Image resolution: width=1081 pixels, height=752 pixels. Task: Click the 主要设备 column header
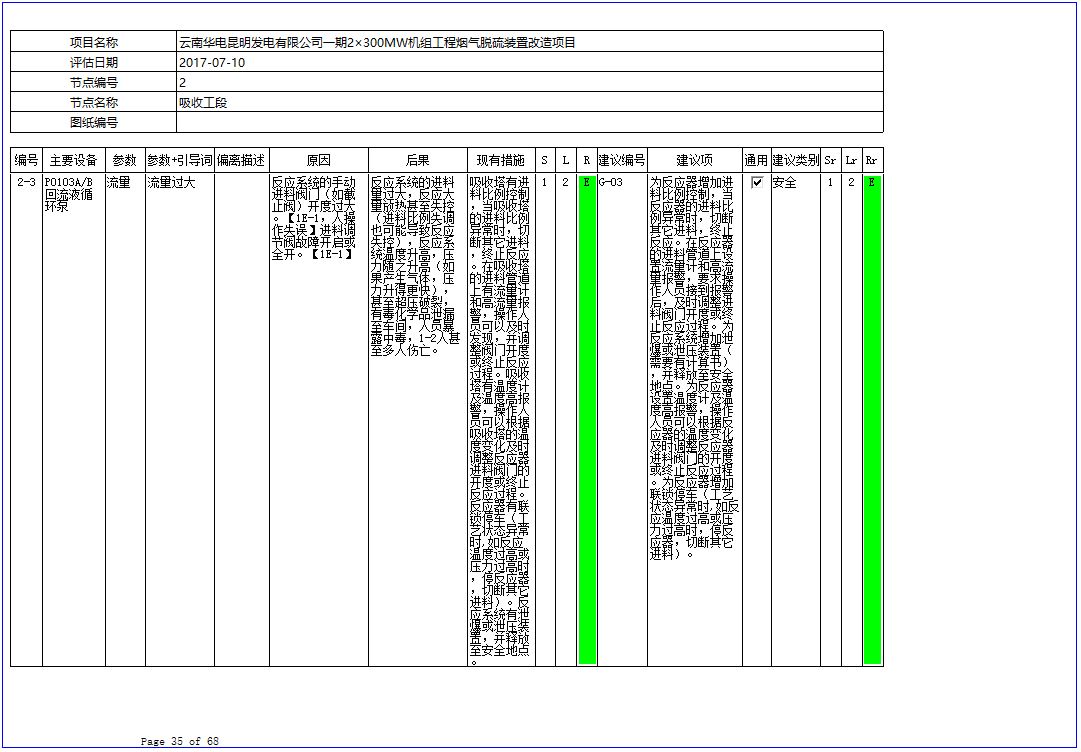point(74,160)
